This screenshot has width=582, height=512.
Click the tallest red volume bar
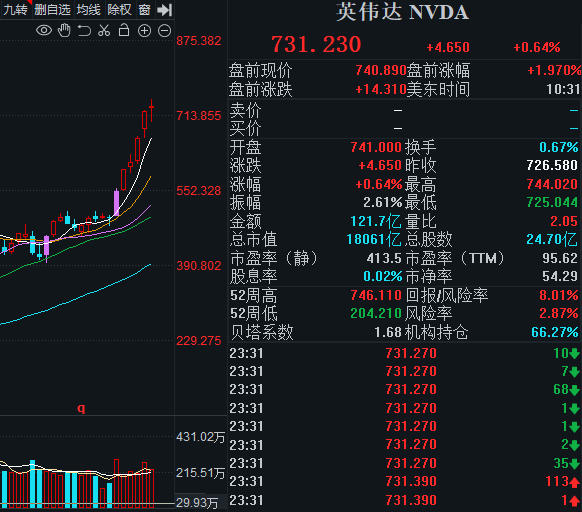coord(117,483)
